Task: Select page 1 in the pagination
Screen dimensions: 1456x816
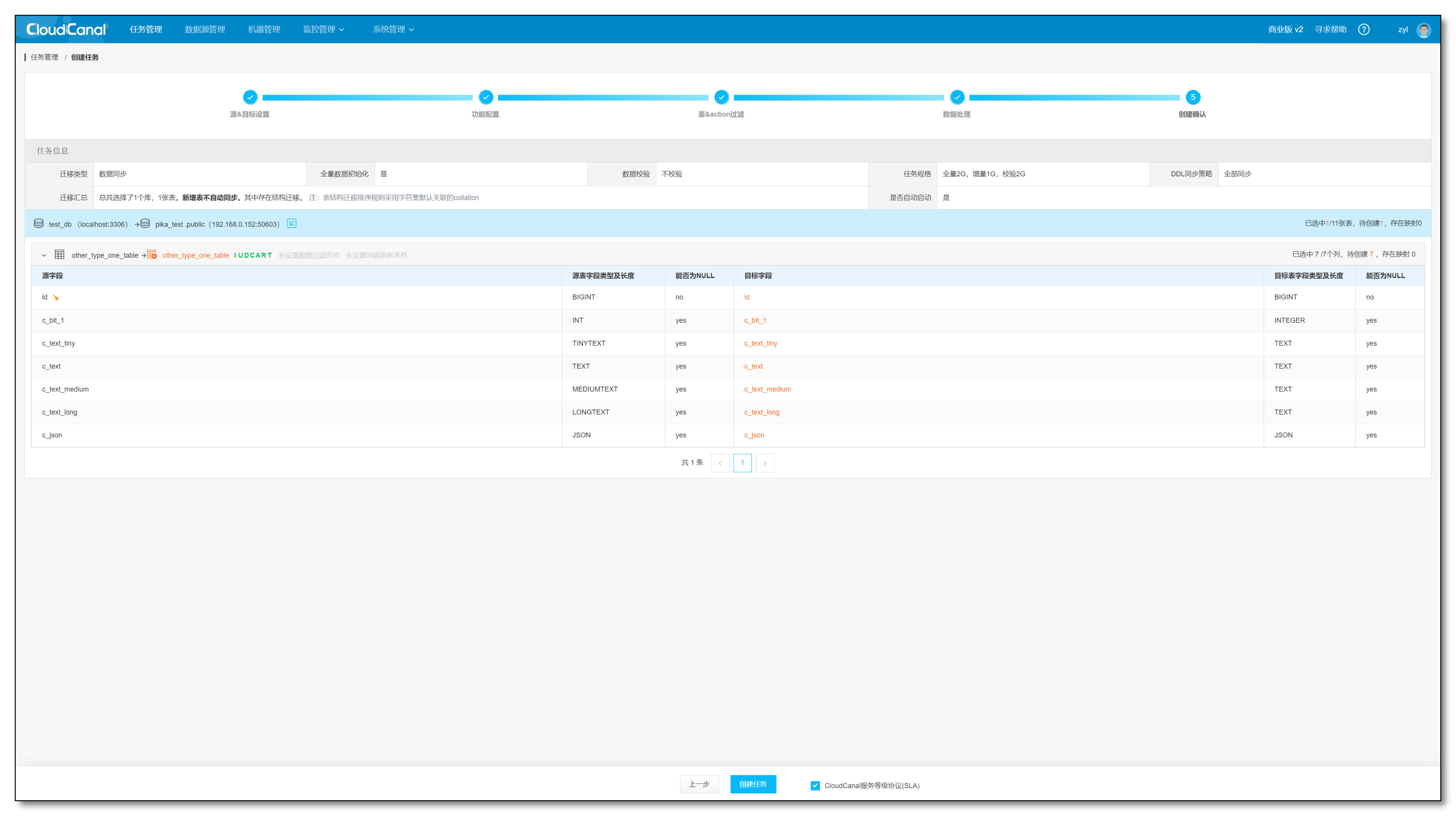Action: 742,463
